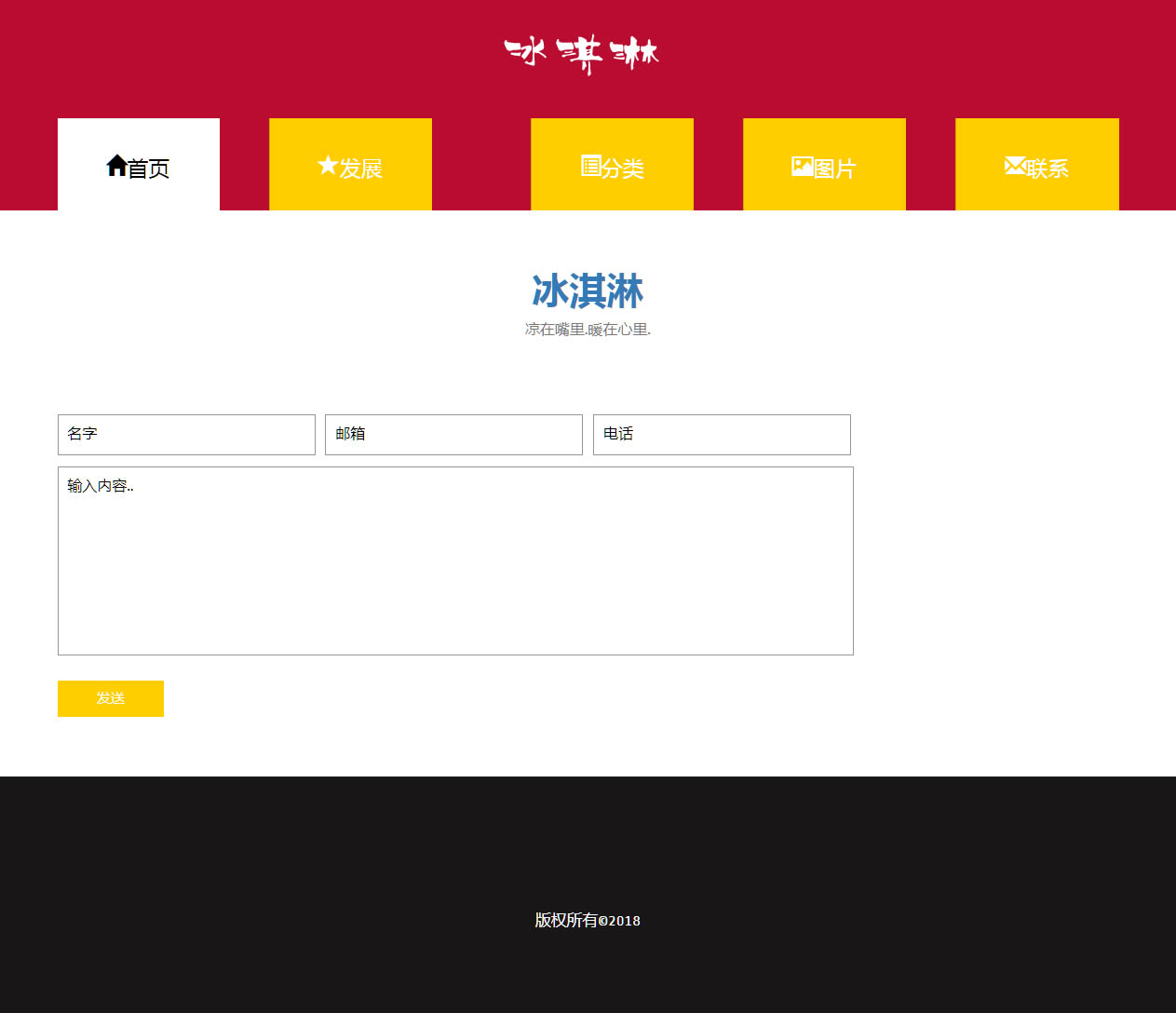
Task: Switch to the 发展 tab label
Action: click(x=361, y=169)
